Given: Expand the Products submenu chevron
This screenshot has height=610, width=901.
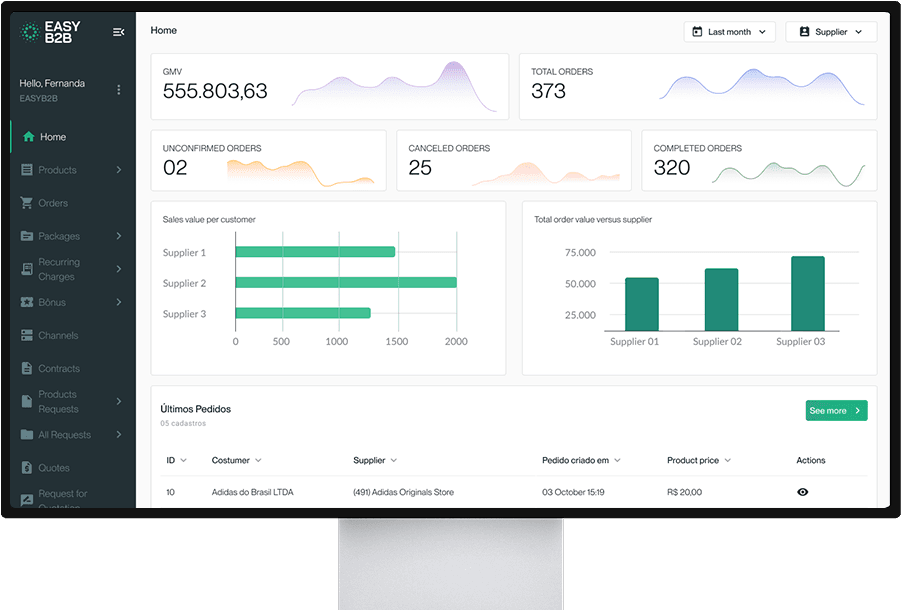Looking at the screenshot, I should [119, 170].
